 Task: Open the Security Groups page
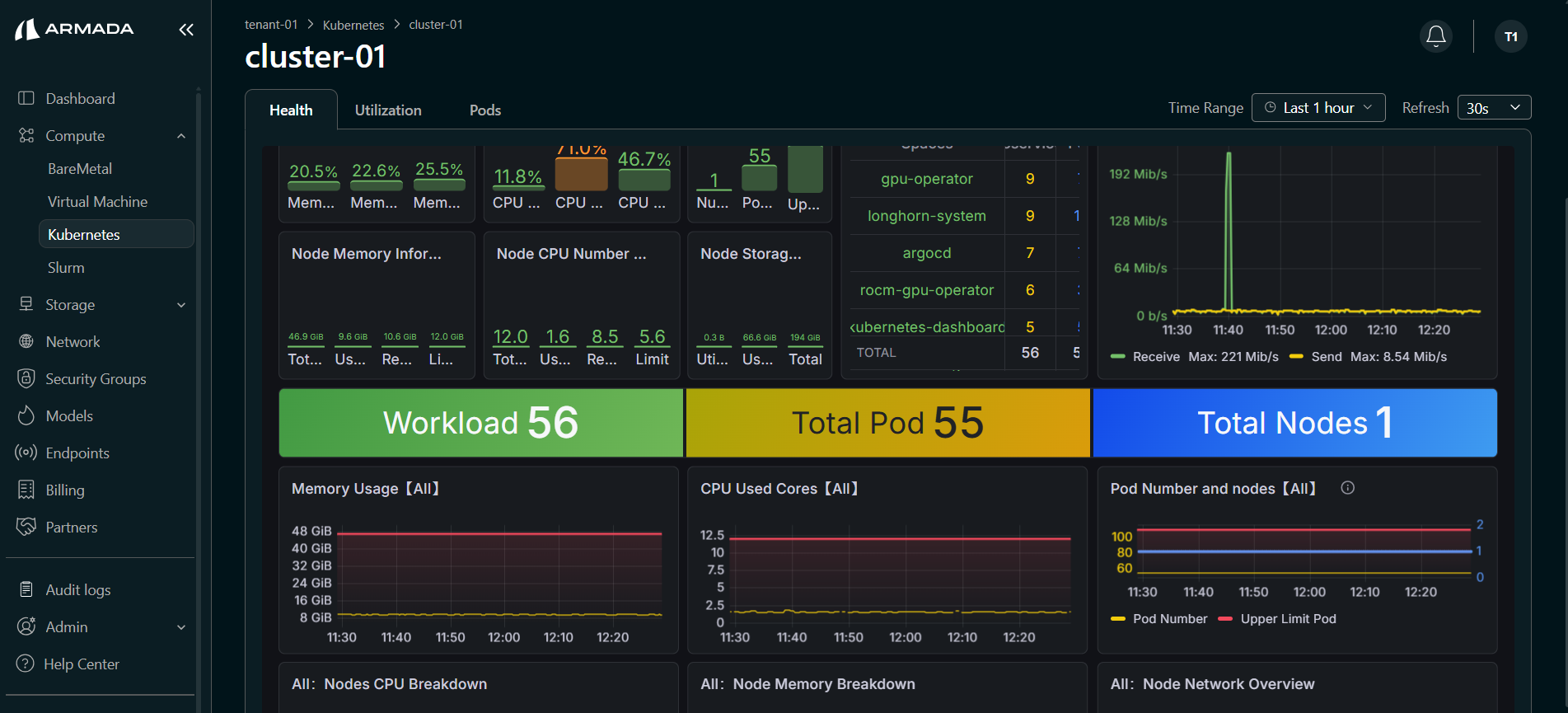[x=96, y=378]
